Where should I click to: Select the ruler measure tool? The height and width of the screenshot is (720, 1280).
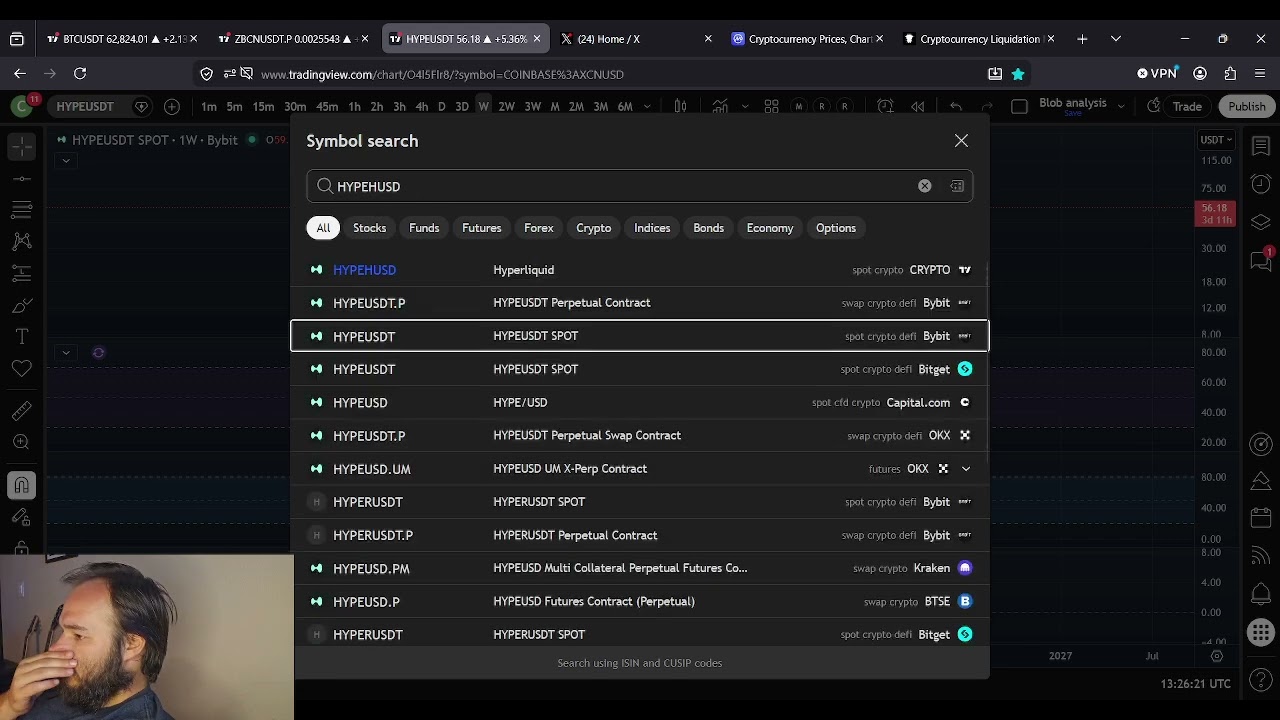tap(22, 410)
